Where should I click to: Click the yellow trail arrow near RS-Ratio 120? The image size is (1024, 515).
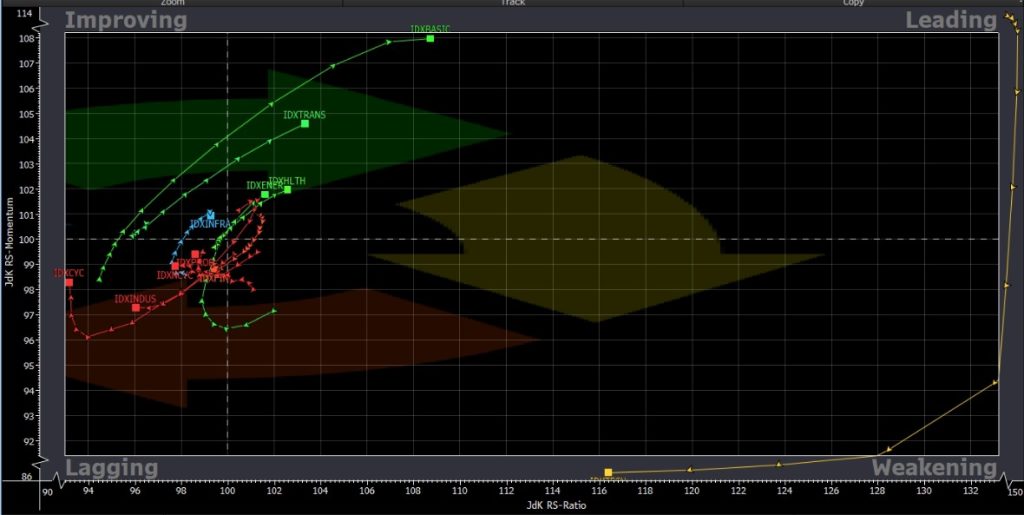[x=690, y=469]
